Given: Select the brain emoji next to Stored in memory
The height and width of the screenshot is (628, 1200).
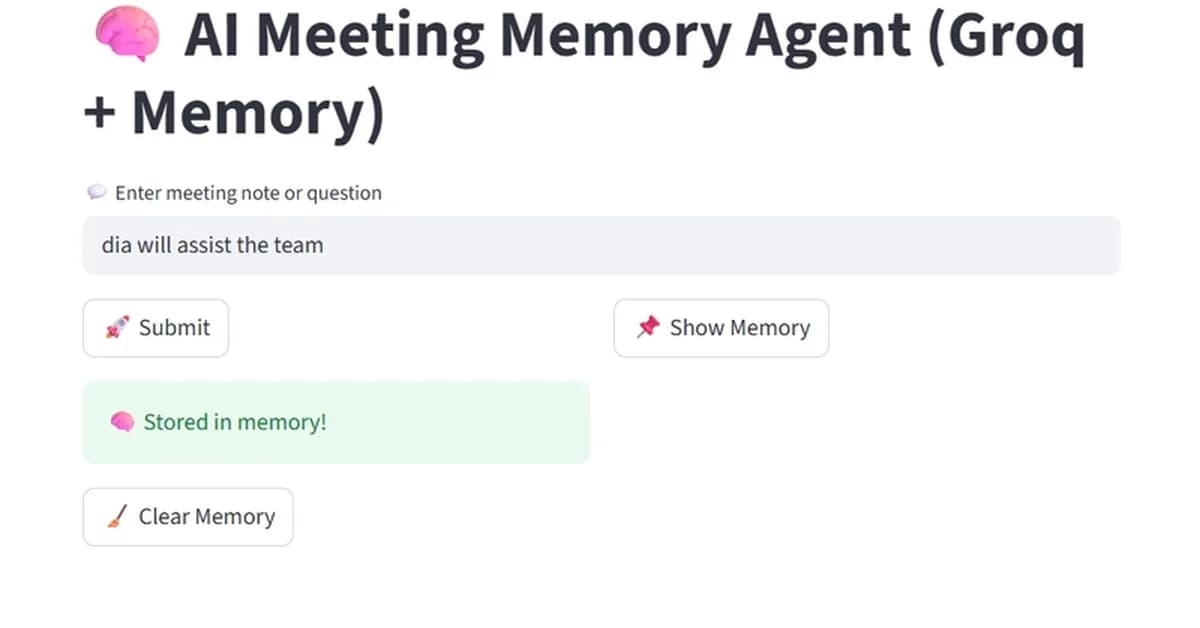Looking at the screenshot, I should [122, 422].
